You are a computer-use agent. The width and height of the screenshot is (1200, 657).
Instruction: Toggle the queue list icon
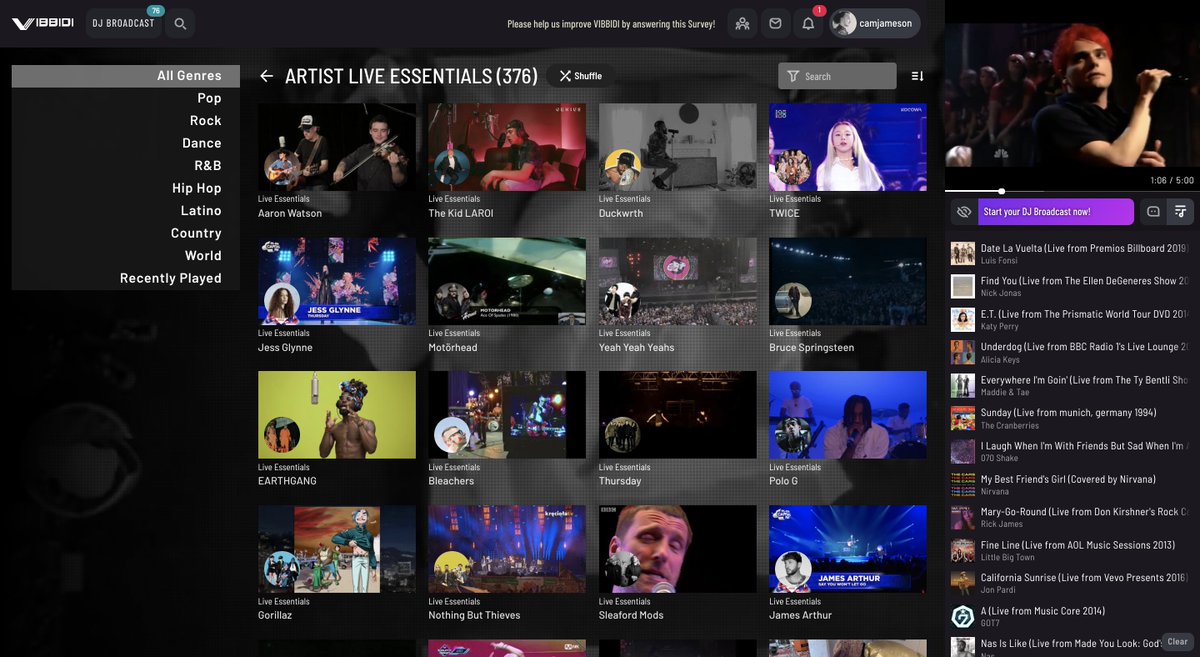(1180, 212)
